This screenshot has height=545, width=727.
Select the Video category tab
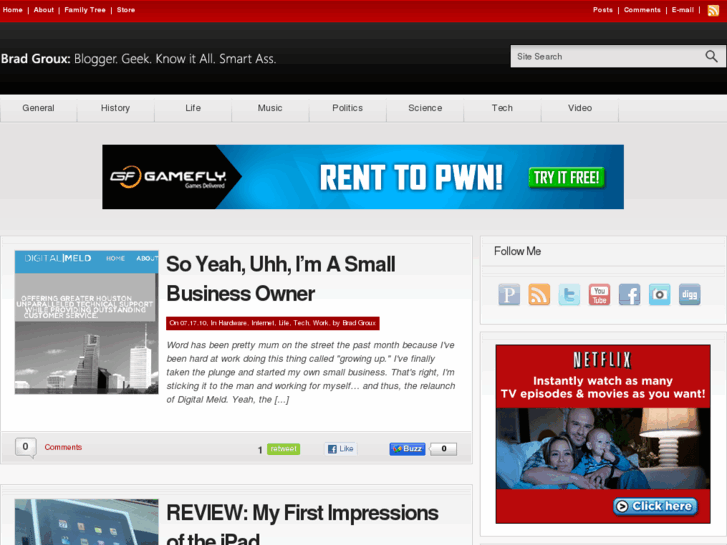coord(580,108)
